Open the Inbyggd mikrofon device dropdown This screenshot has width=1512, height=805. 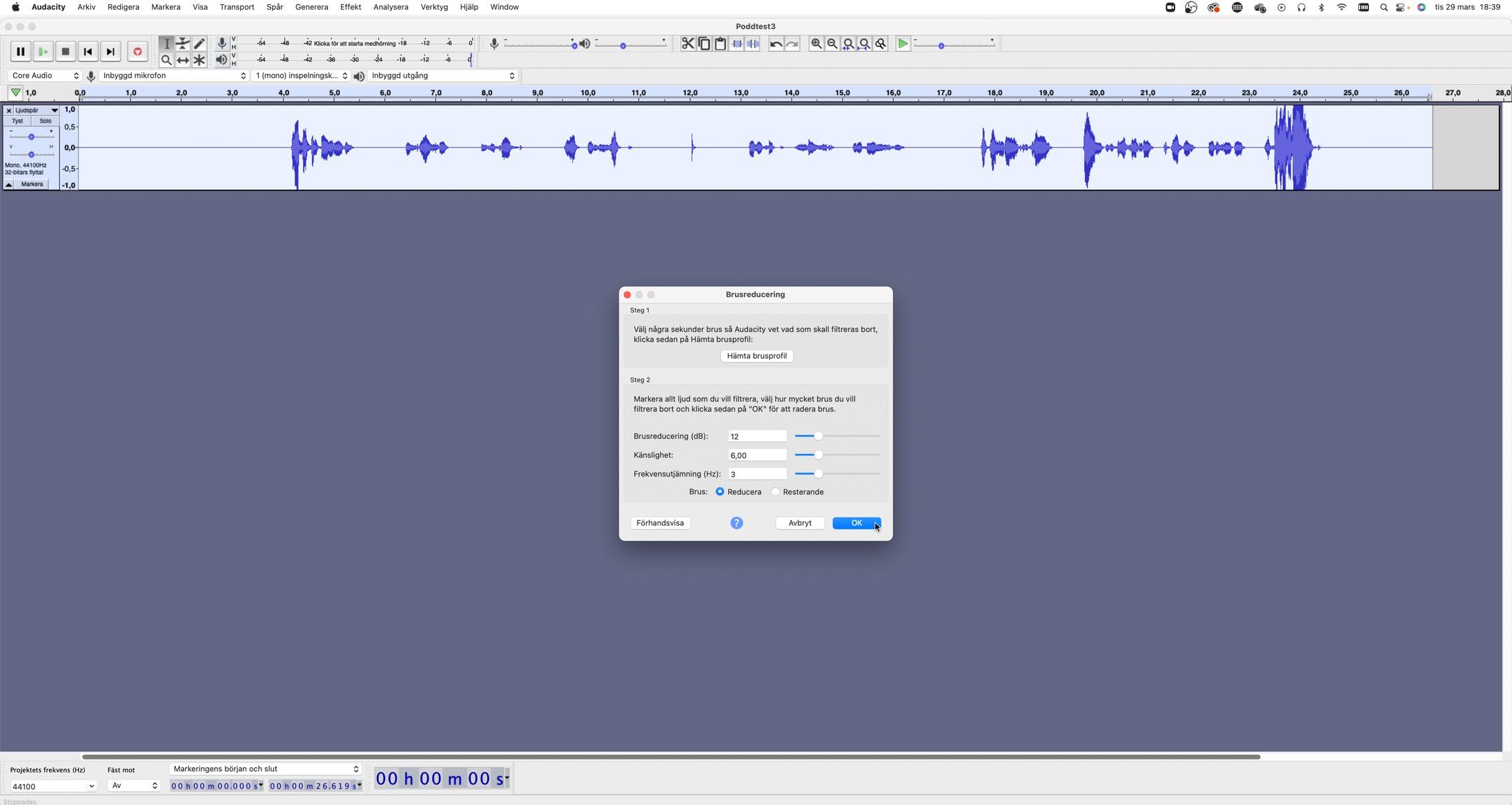(x=174, y=76)
